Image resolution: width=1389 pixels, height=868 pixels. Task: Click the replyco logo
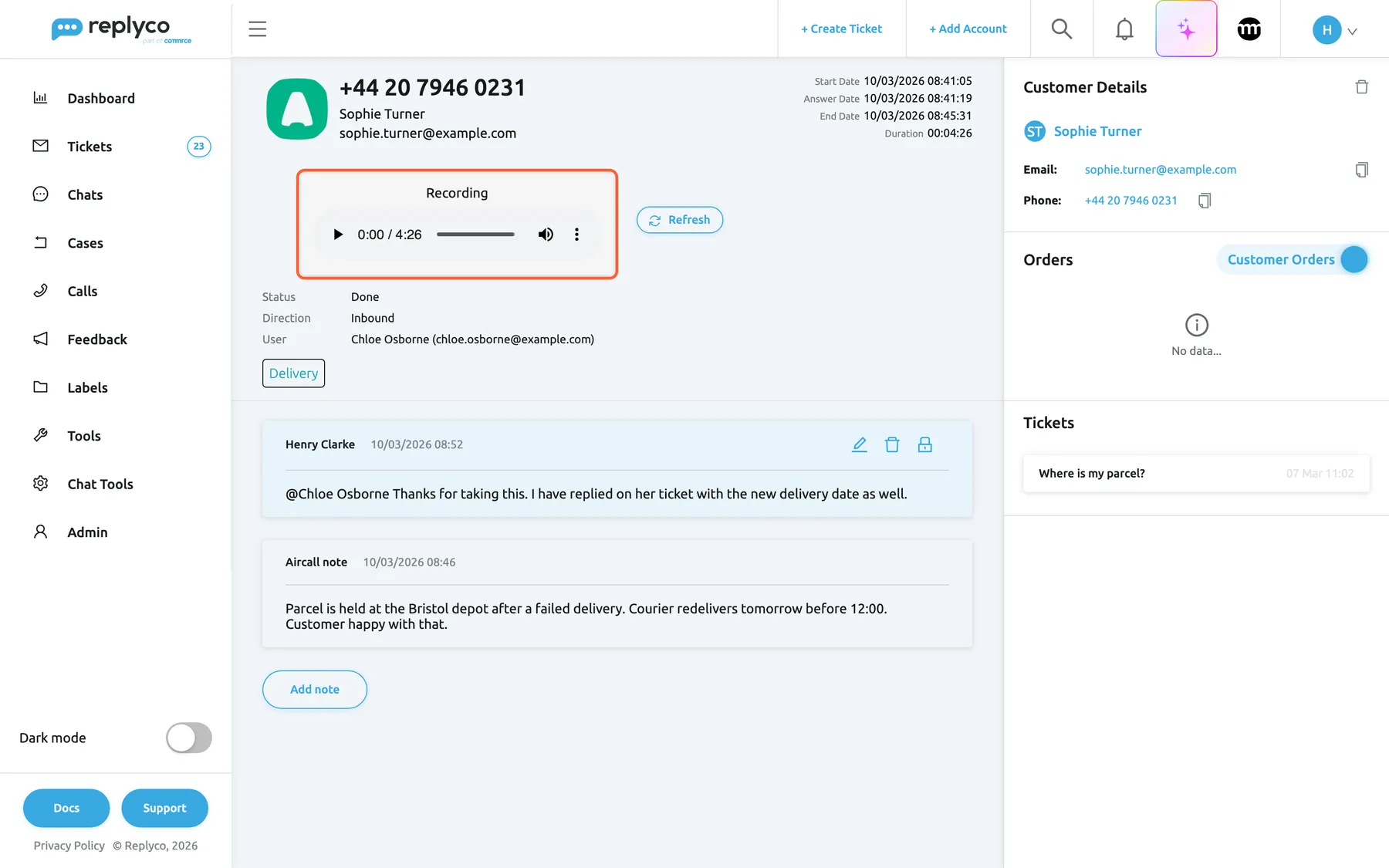(121, 29)
